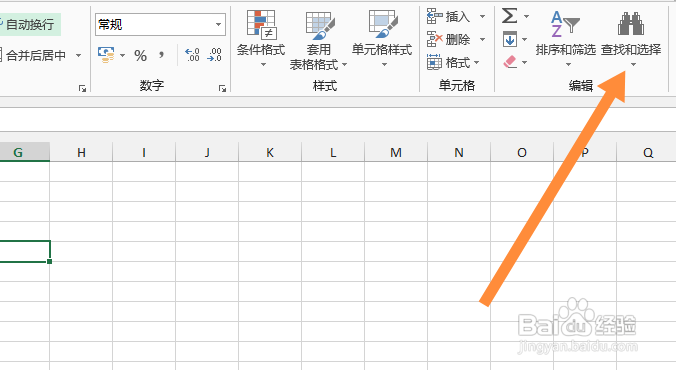
Task: Expand the accounting format dropdown arrow
Action: pos(122,55)
